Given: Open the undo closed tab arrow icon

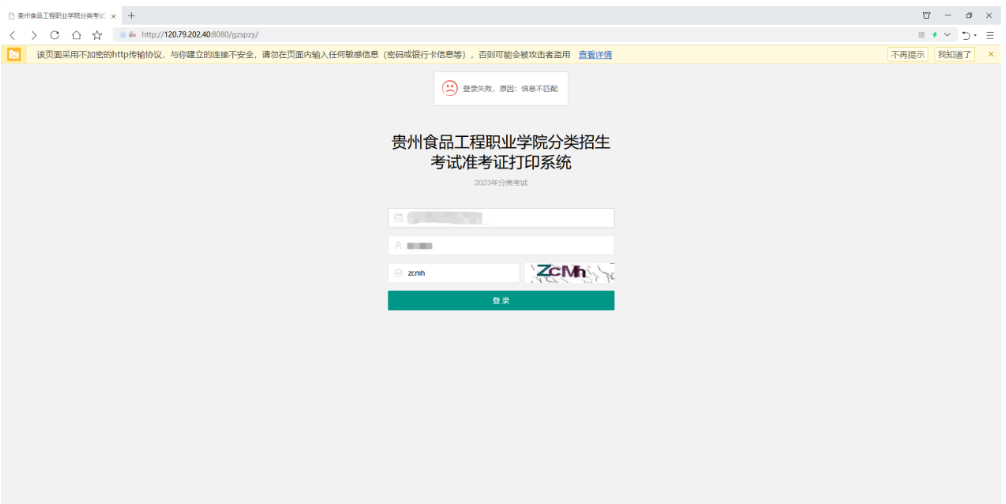Looking at the screenshot, I should [x=967, y=35].
